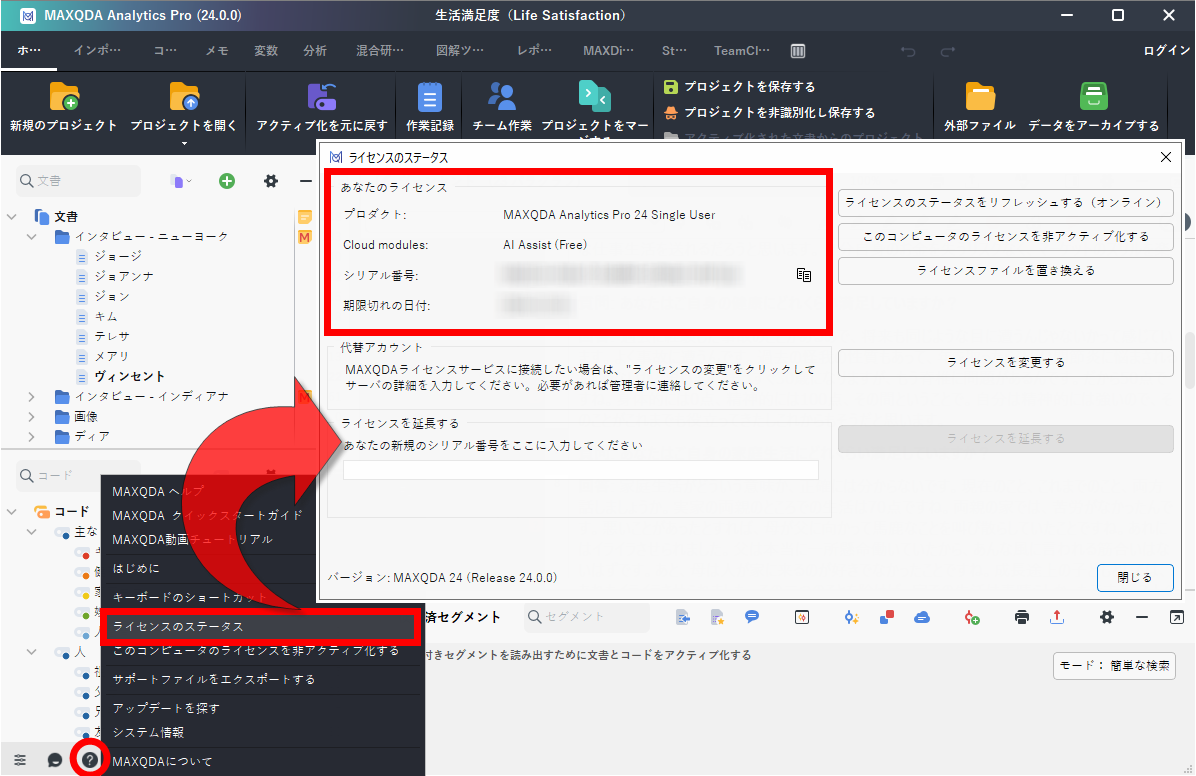The width and height of the screenshot is (1196, 776).
Task: Click アクティブ化を元に戻す icon
Action: tap(321, 97)
